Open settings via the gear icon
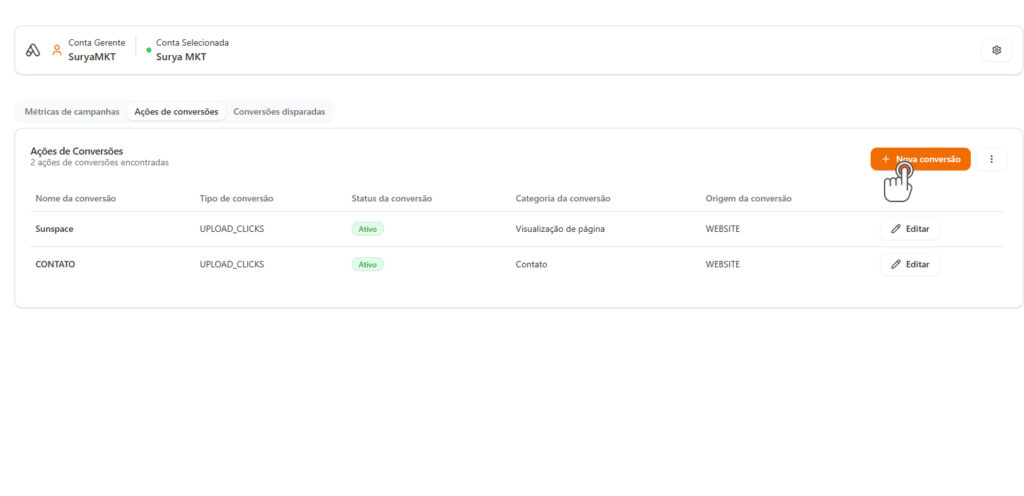 pos(996,50)
